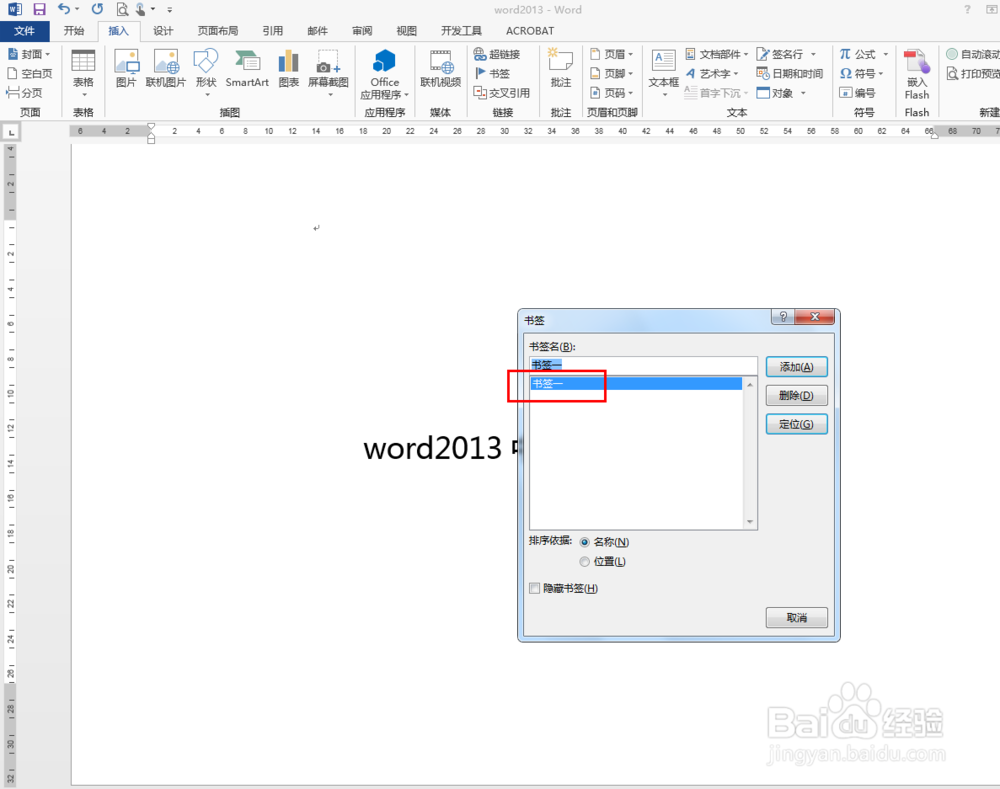Screen dimensions: 1000x789
Task: Open Office apps (应用程序) button
Action: [x=385, y=74]
